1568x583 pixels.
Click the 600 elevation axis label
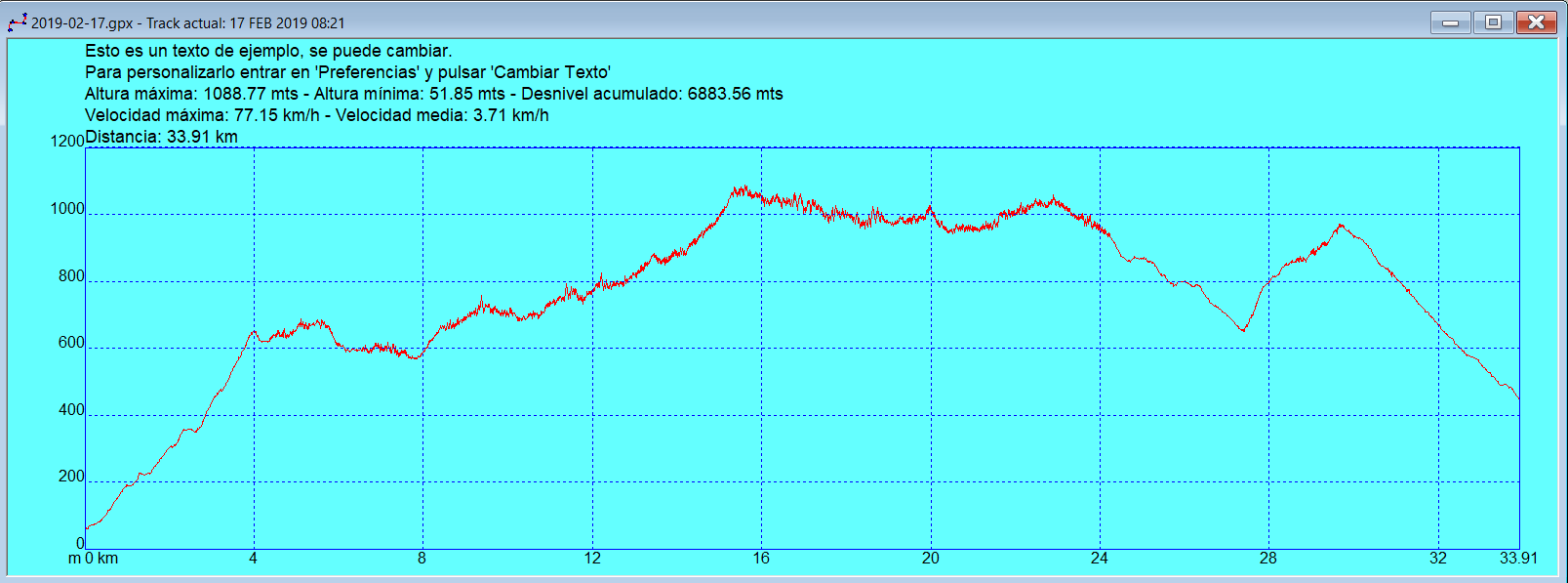[x=71, y=343]
